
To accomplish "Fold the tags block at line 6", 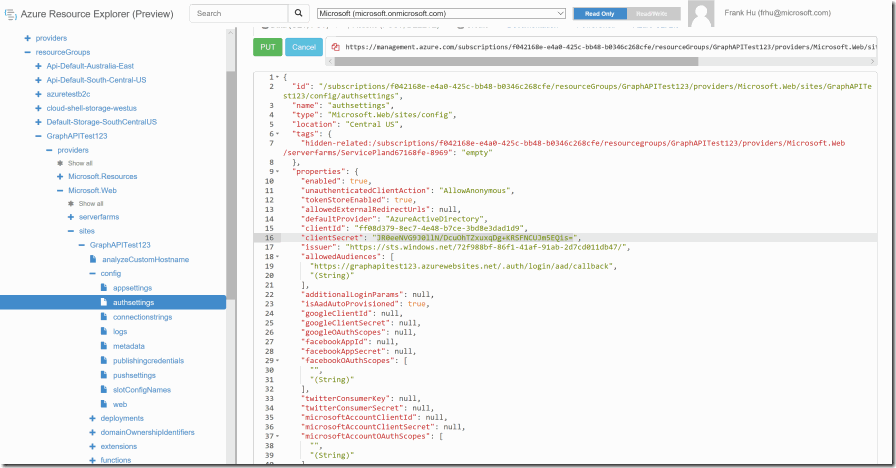I will click(x=278, y=134).
